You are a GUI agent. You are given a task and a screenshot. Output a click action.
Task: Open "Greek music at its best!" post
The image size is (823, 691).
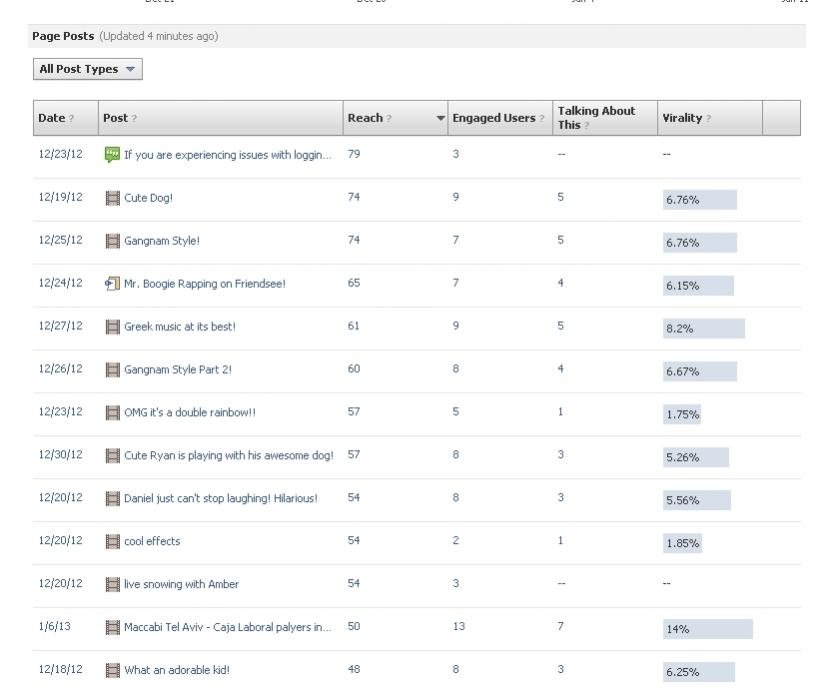[x=180, y=326]
